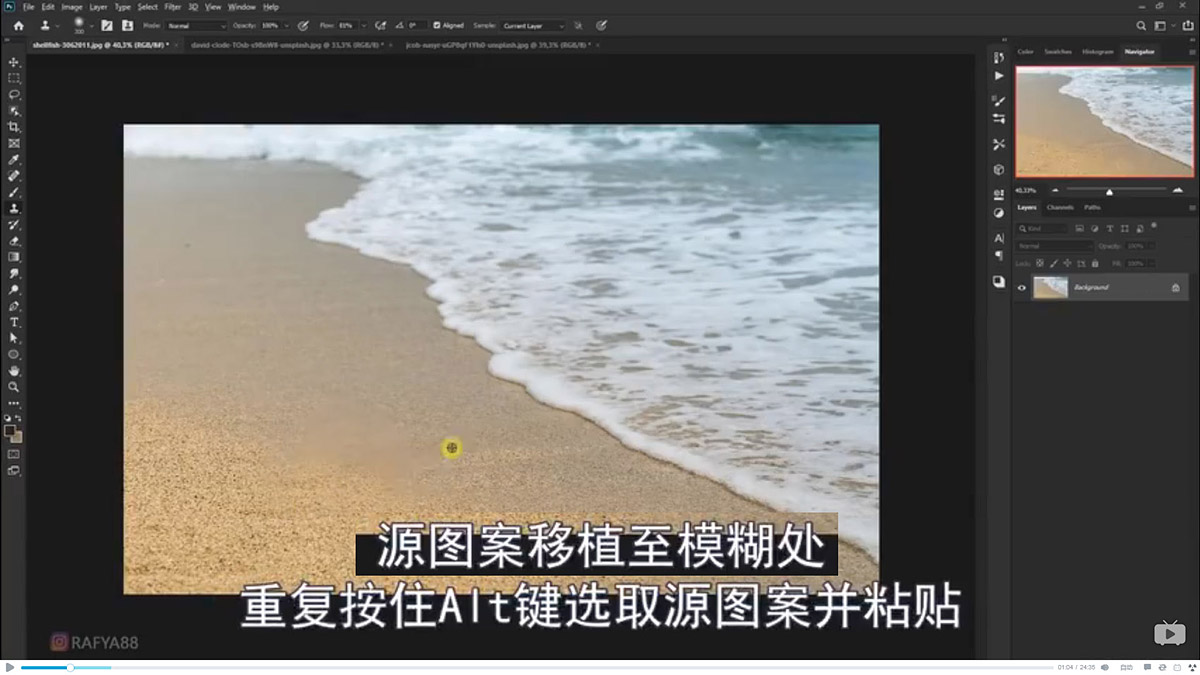Viewport: 1200px width, 675px height.
Task: Open the Filter menu
Action: click(x=173, y=6)
